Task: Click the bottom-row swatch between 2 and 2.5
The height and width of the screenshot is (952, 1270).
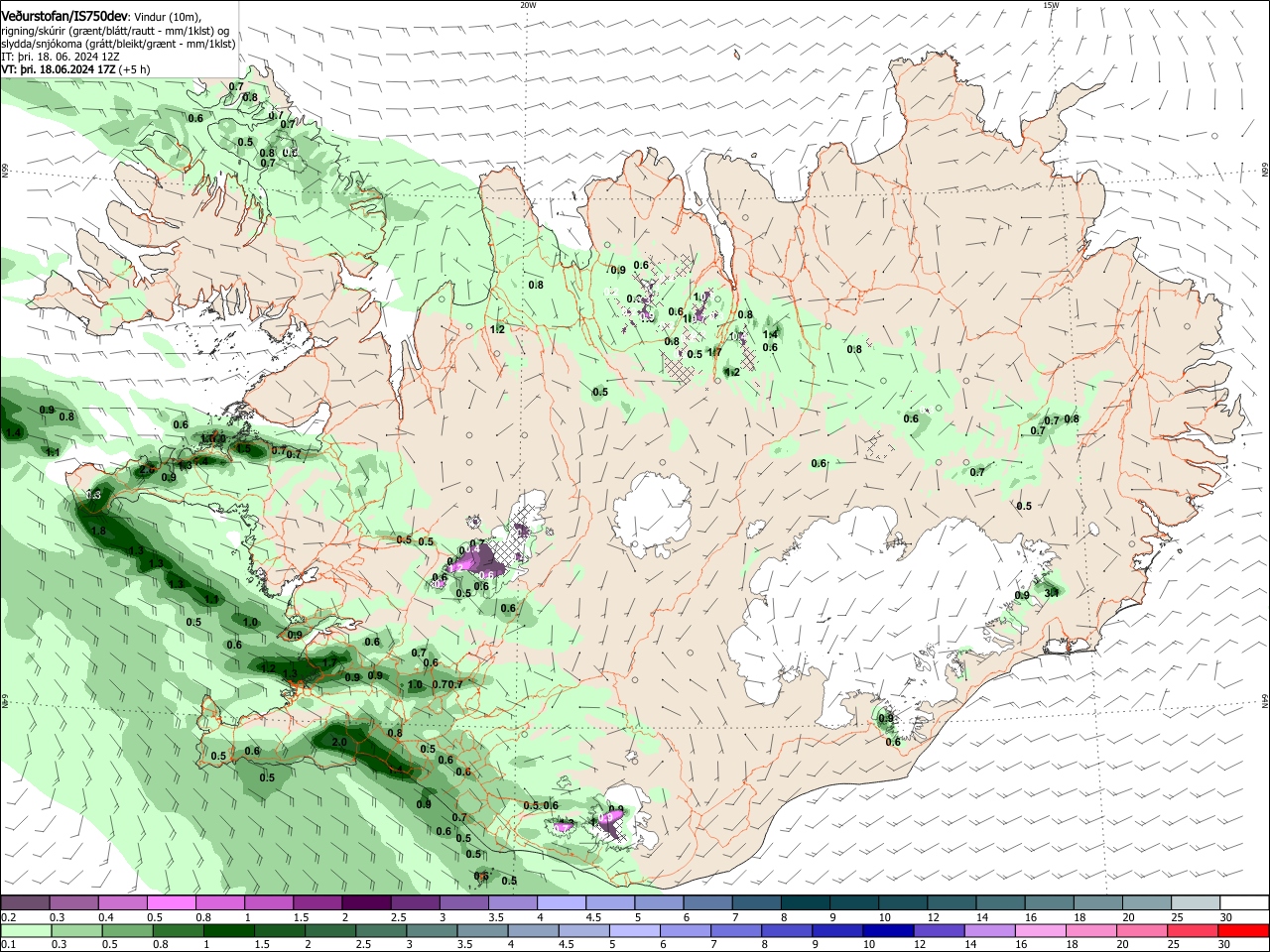Action: [x=330, y=930]
